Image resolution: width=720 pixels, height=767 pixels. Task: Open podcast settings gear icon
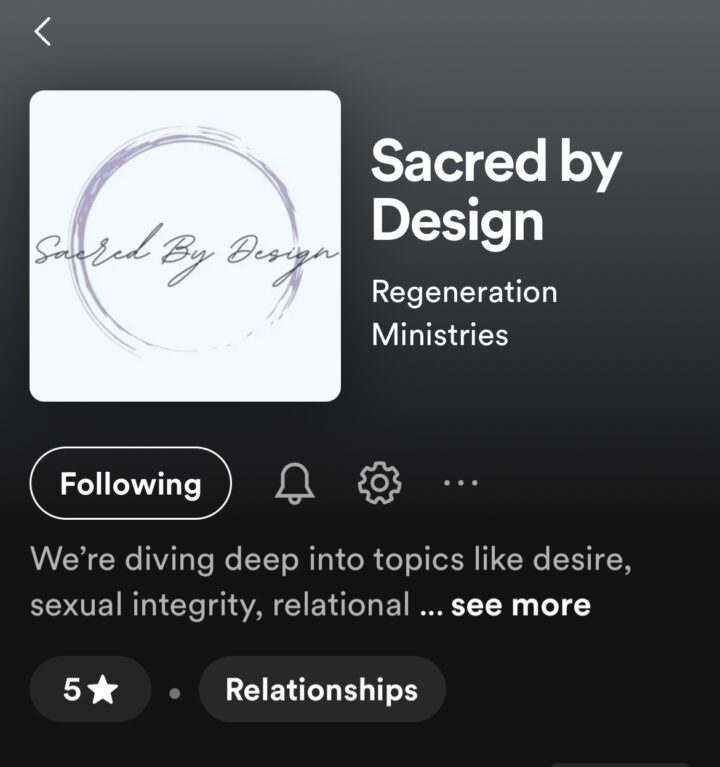click(379, 484)
